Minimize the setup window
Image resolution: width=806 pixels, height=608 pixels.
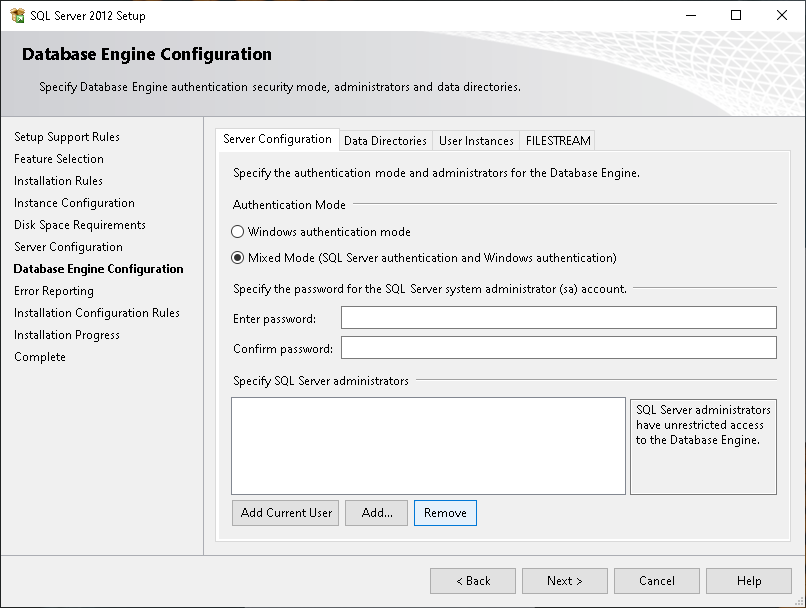tap(691, 15)
